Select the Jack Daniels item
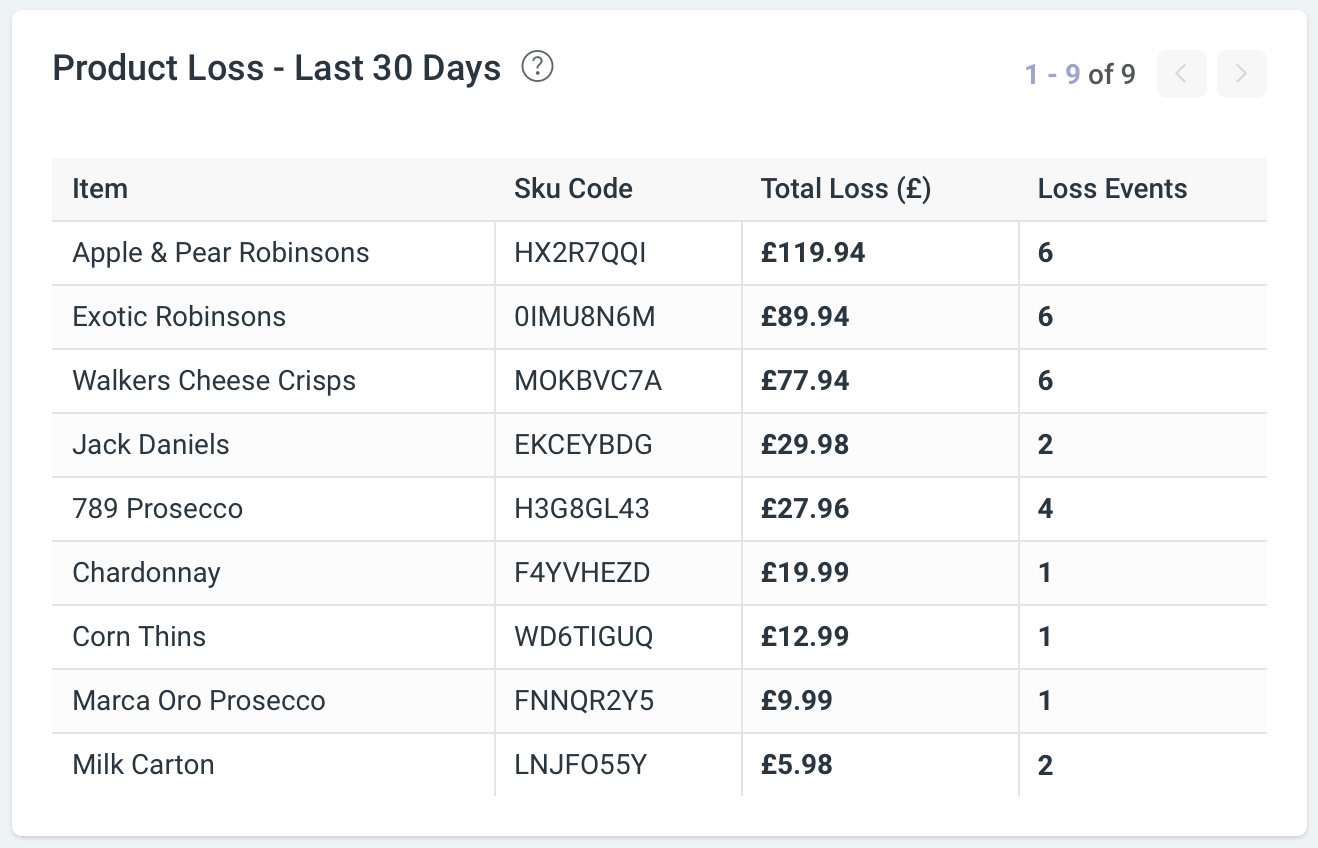 (151, 445)
